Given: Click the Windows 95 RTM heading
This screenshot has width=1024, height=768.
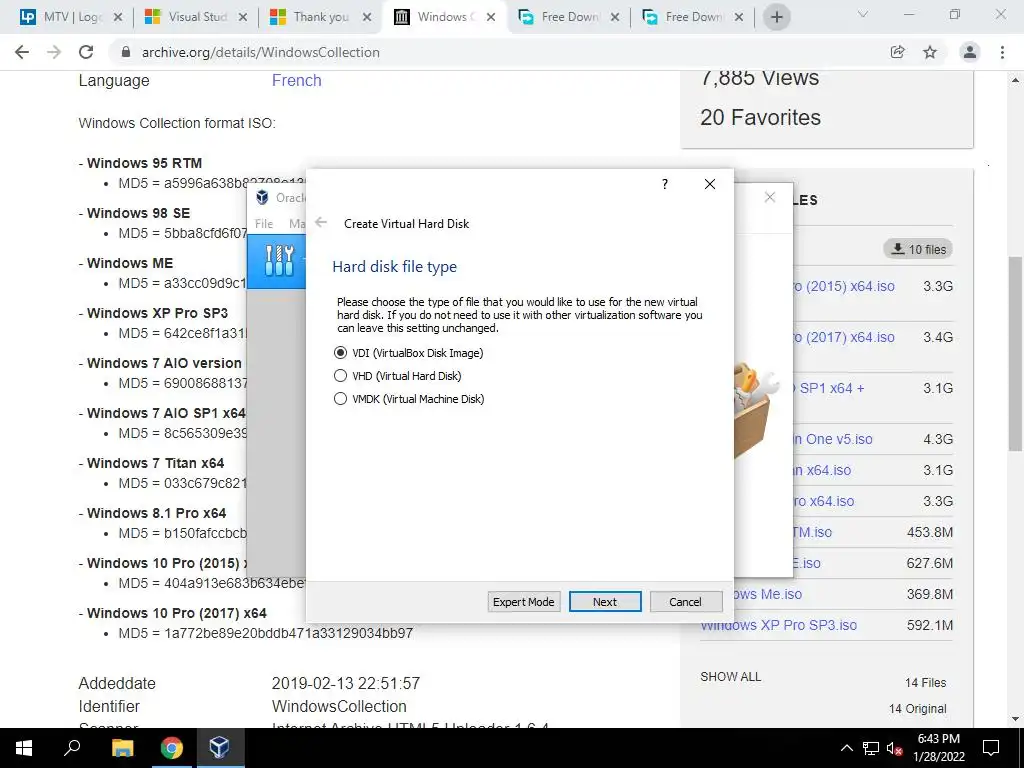Looking at the screenshot, I should pyautogui.click(x=144, y=163).
